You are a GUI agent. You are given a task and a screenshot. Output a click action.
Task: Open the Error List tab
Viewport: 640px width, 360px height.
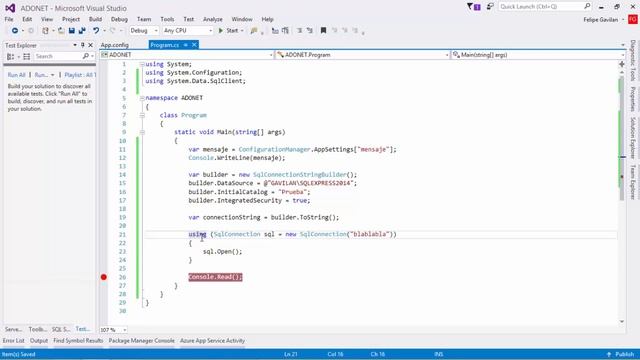coord(13,341)
